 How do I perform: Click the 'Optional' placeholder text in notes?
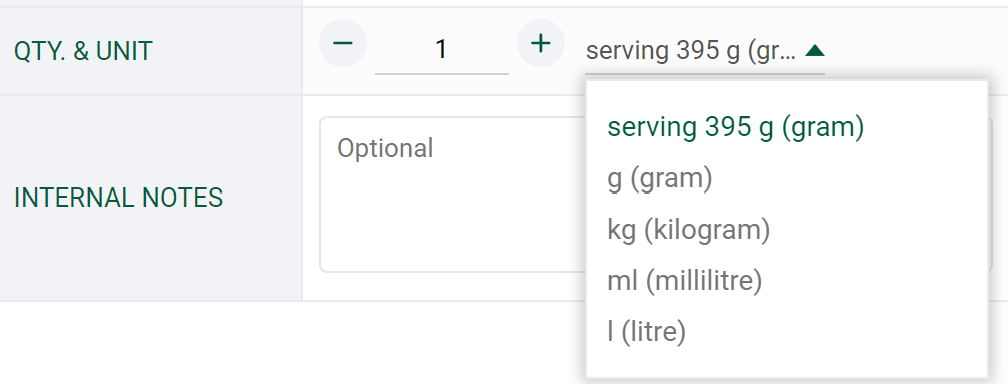385,148
